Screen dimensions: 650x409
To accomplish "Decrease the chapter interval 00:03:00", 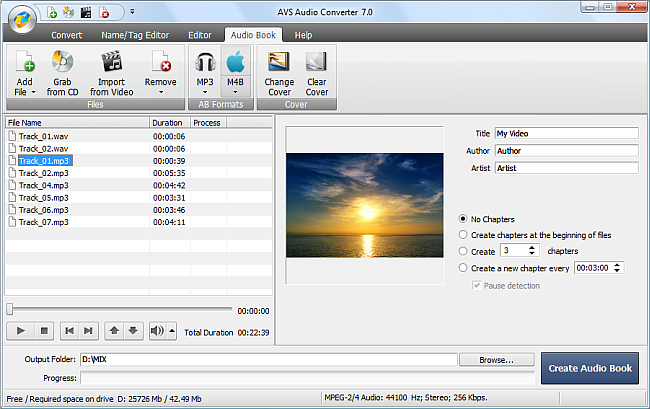I will click(617, 271).
